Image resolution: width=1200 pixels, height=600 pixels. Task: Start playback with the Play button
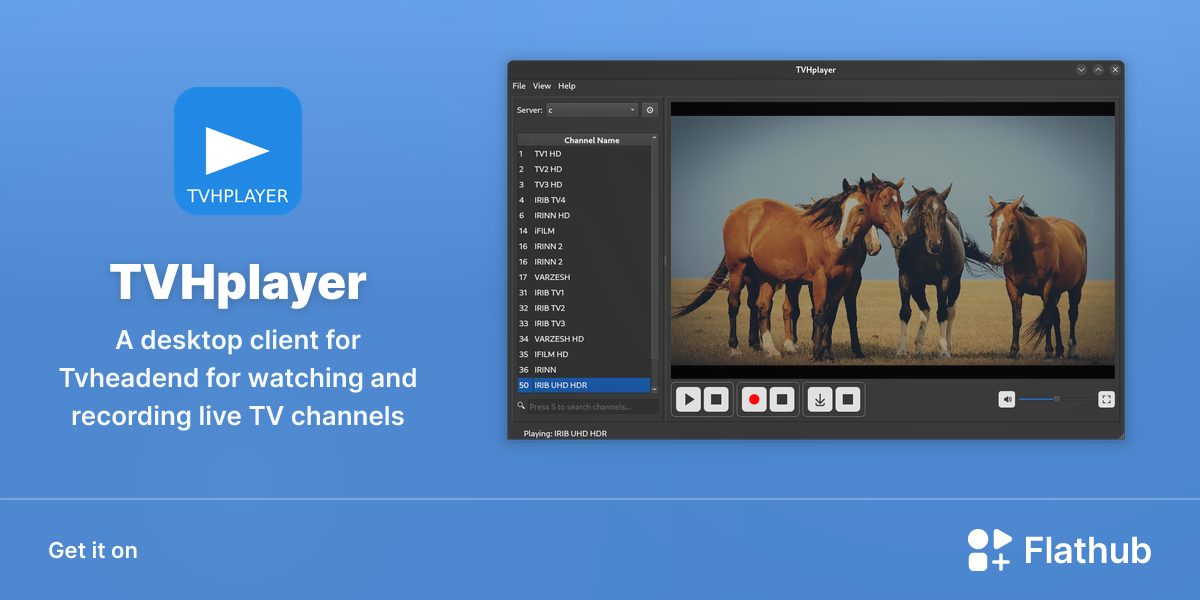tap(688, 400)
